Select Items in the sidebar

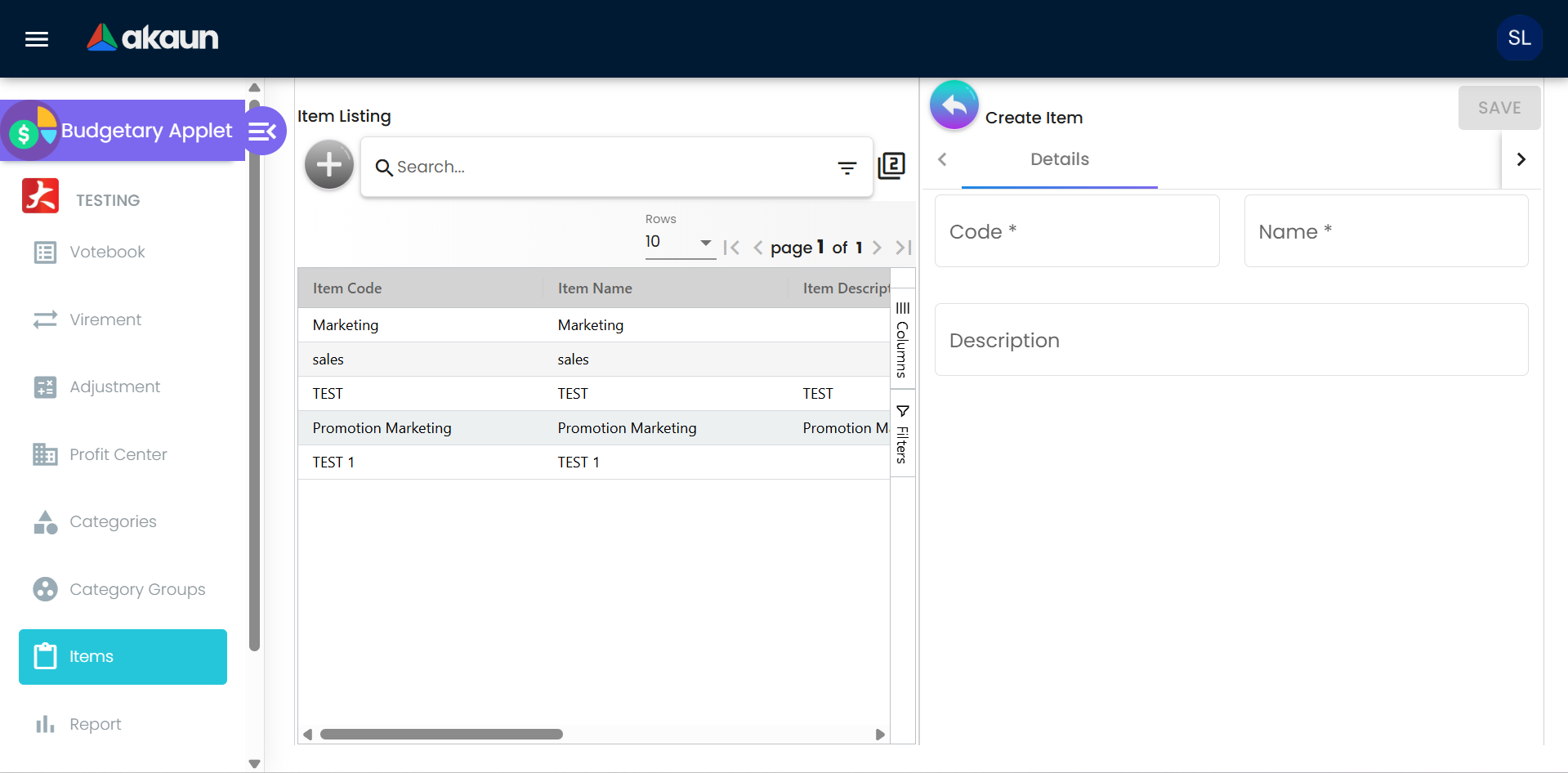pos(123,657)
